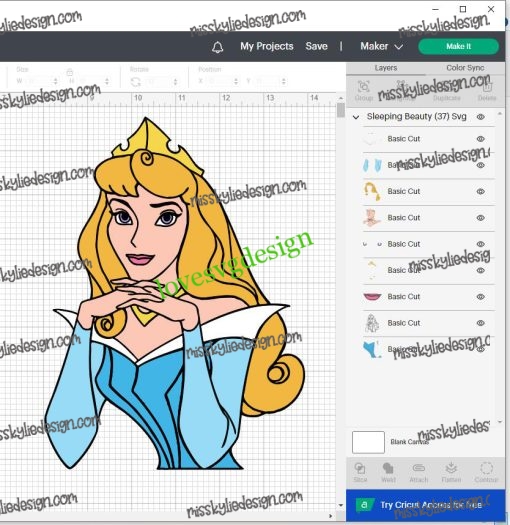Toggle eye for the sleeves layer
510x525 pixels.
[x=481, y=165]
